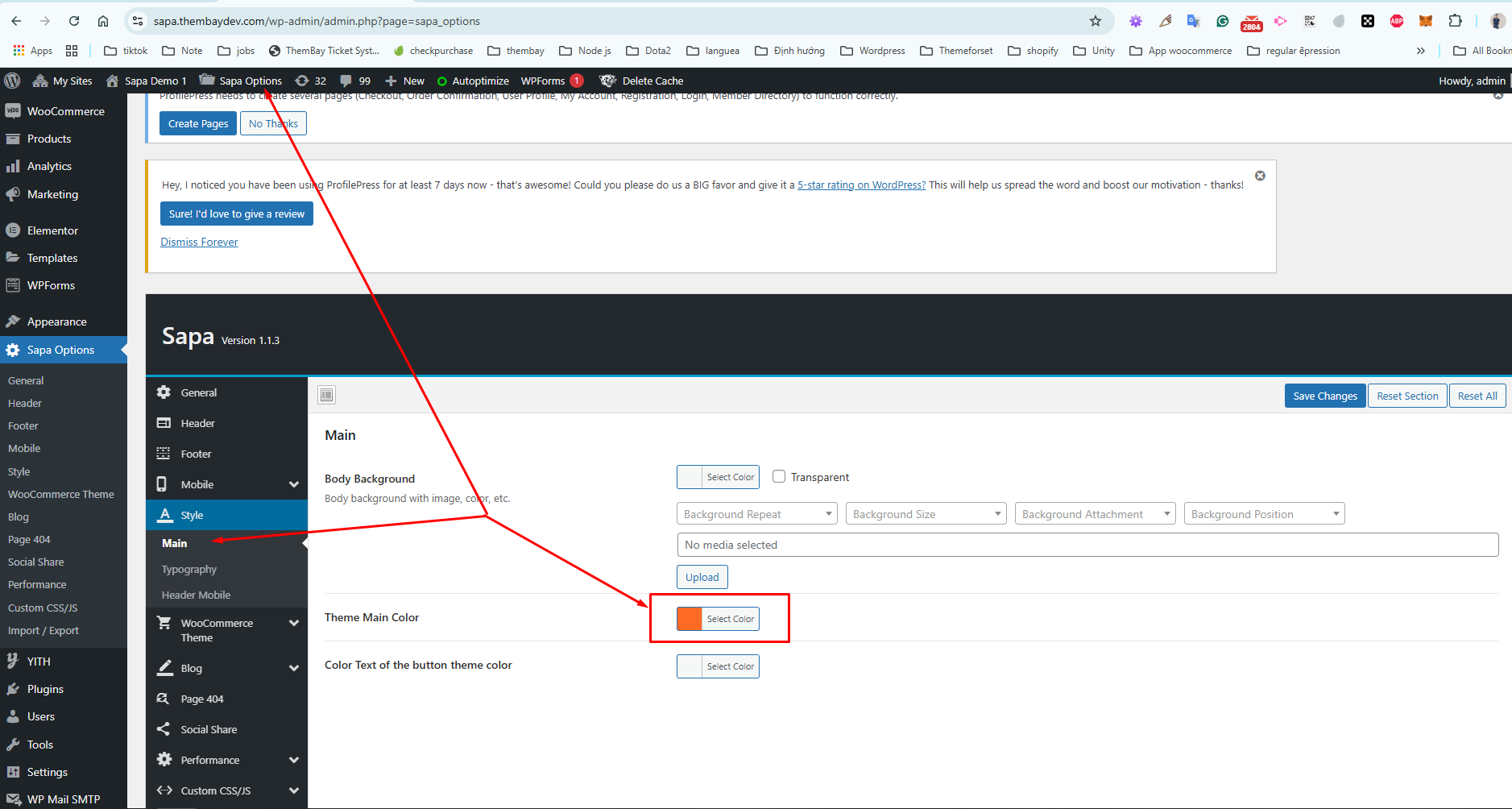Open Import / Export submenu item

pyautogui.click(x=43, y=630)
